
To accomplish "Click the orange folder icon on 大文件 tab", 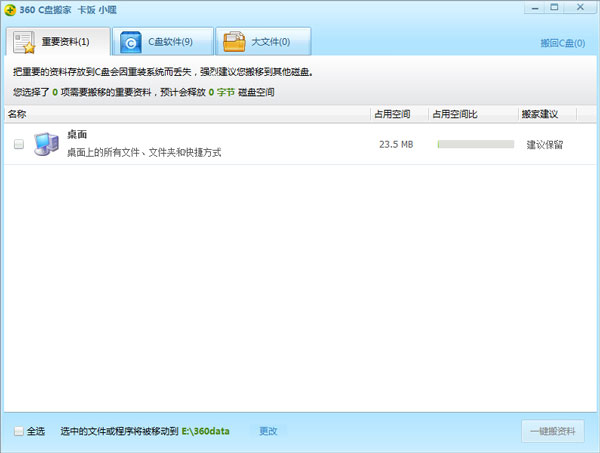I will tap(235, 42).
